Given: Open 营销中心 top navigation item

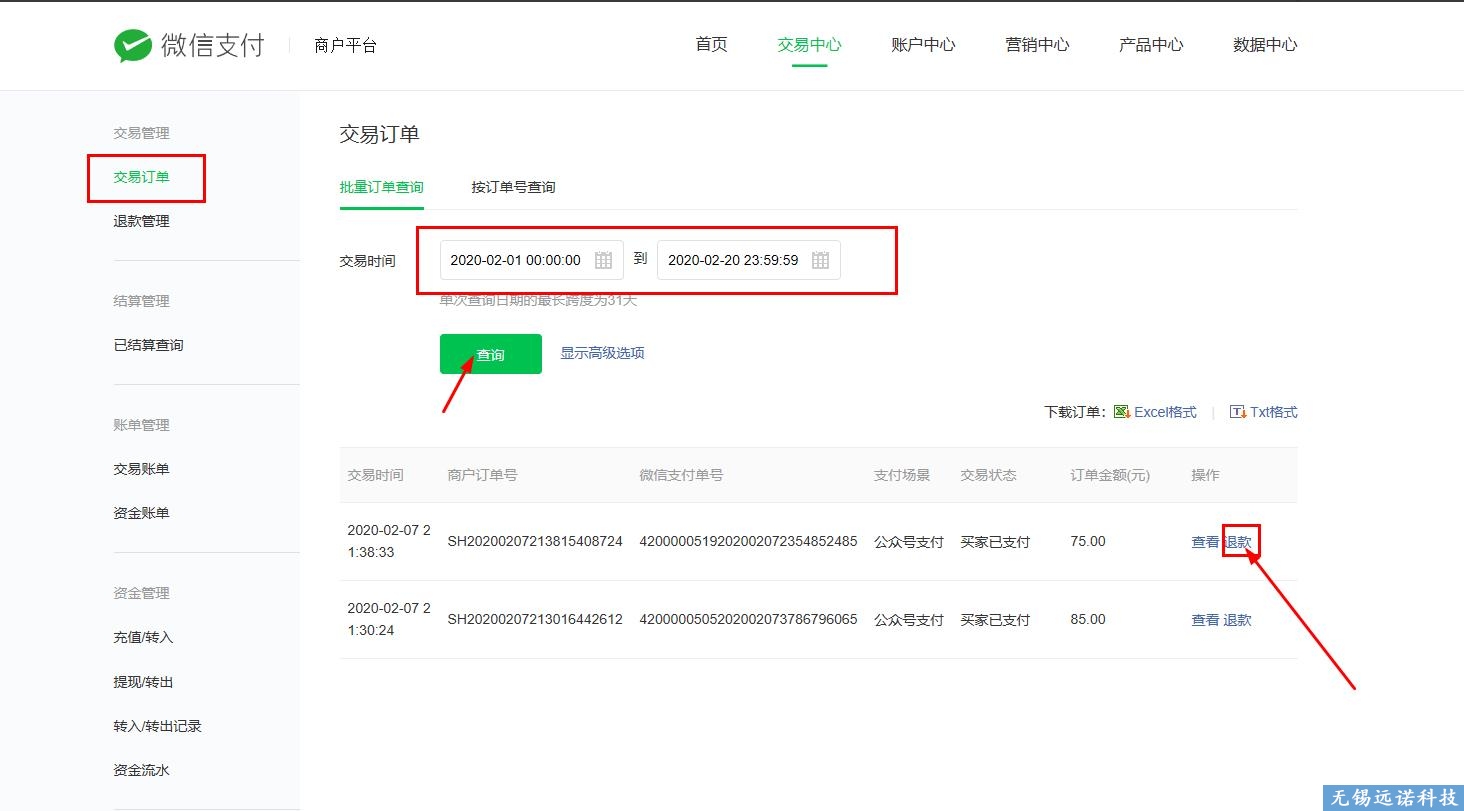Looking at the screenshot, I should (1037, 45).
